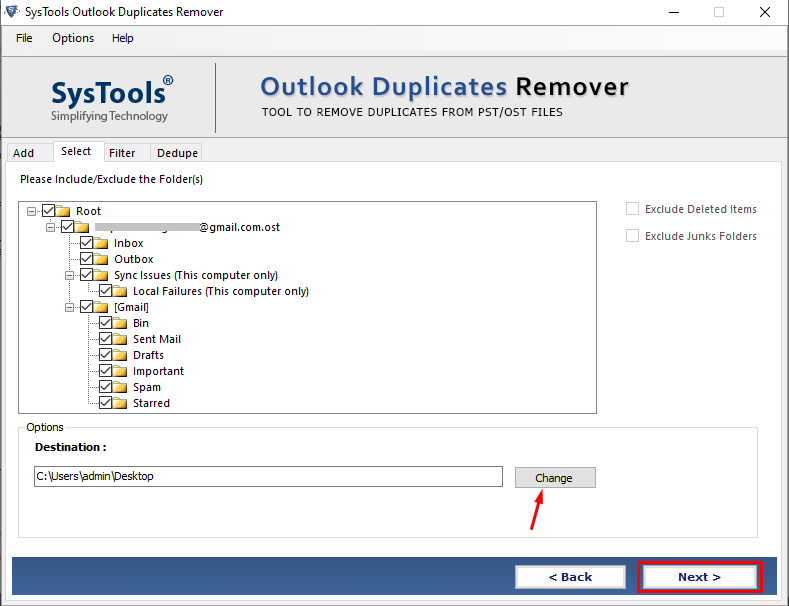
Task: Click the Inbox folder icon
Action: 101,243
